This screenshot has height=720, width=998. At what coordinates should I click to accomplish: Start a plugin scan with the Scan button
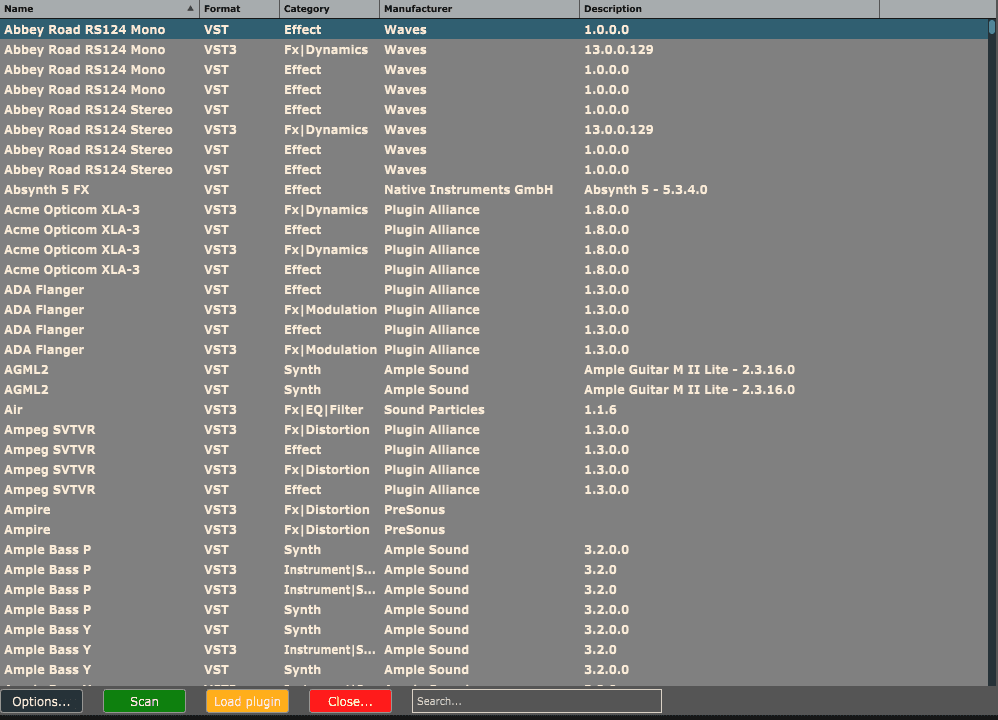click(x=144, y=702)
